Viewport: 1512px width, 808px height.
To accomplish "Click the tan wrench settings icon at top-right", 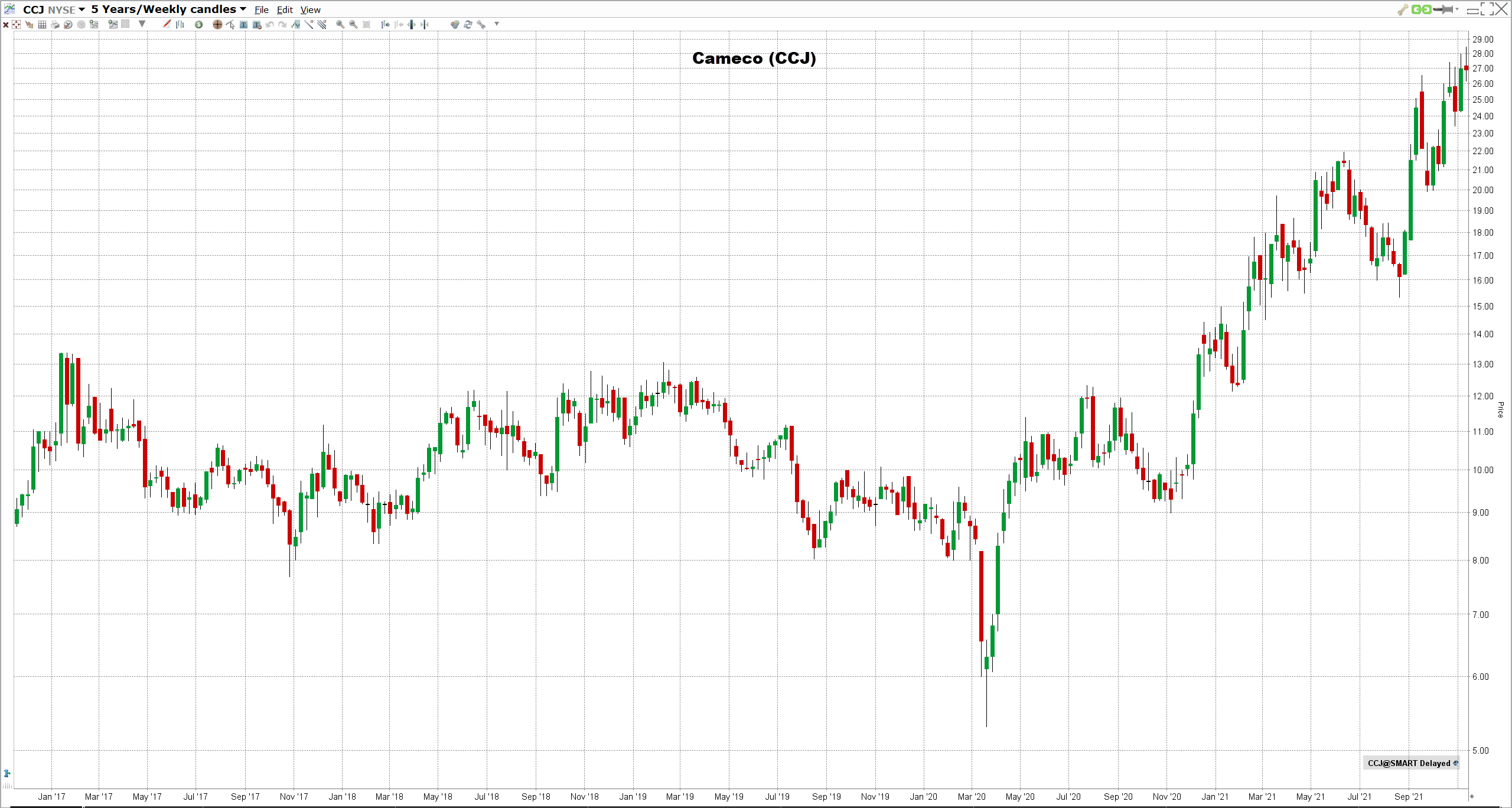I will [1403, 9].
